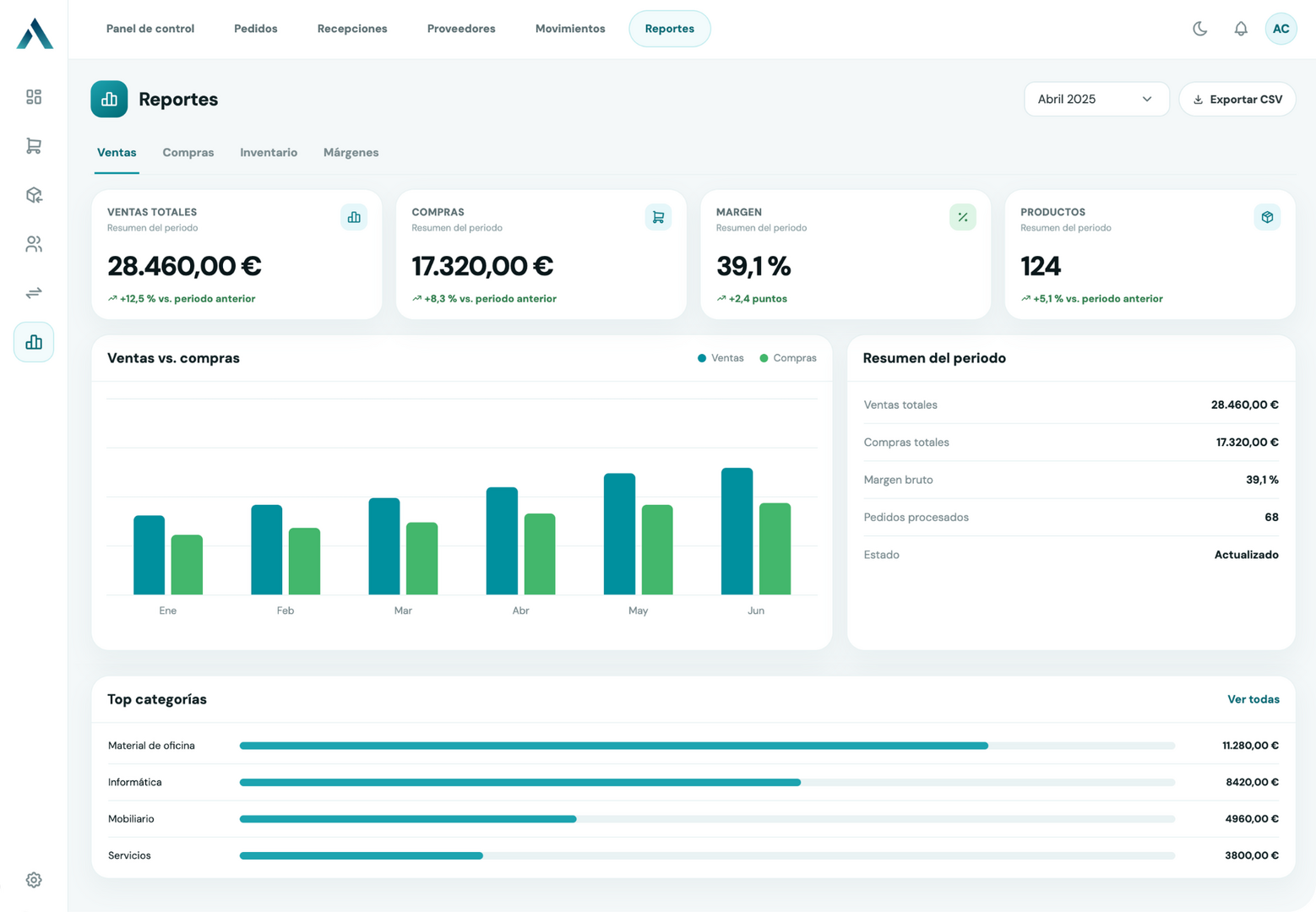Click the +2,4 puntos margin trend

[752, 299]
